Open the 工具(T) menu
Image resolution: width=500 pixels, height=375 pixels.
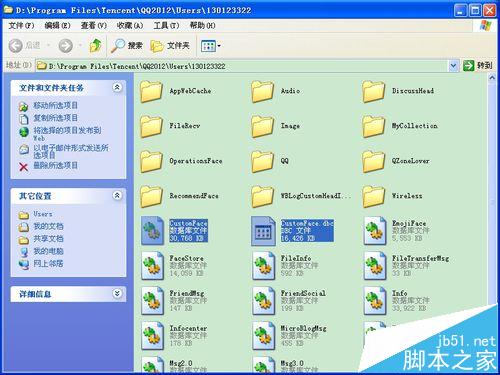coord(166,25)
